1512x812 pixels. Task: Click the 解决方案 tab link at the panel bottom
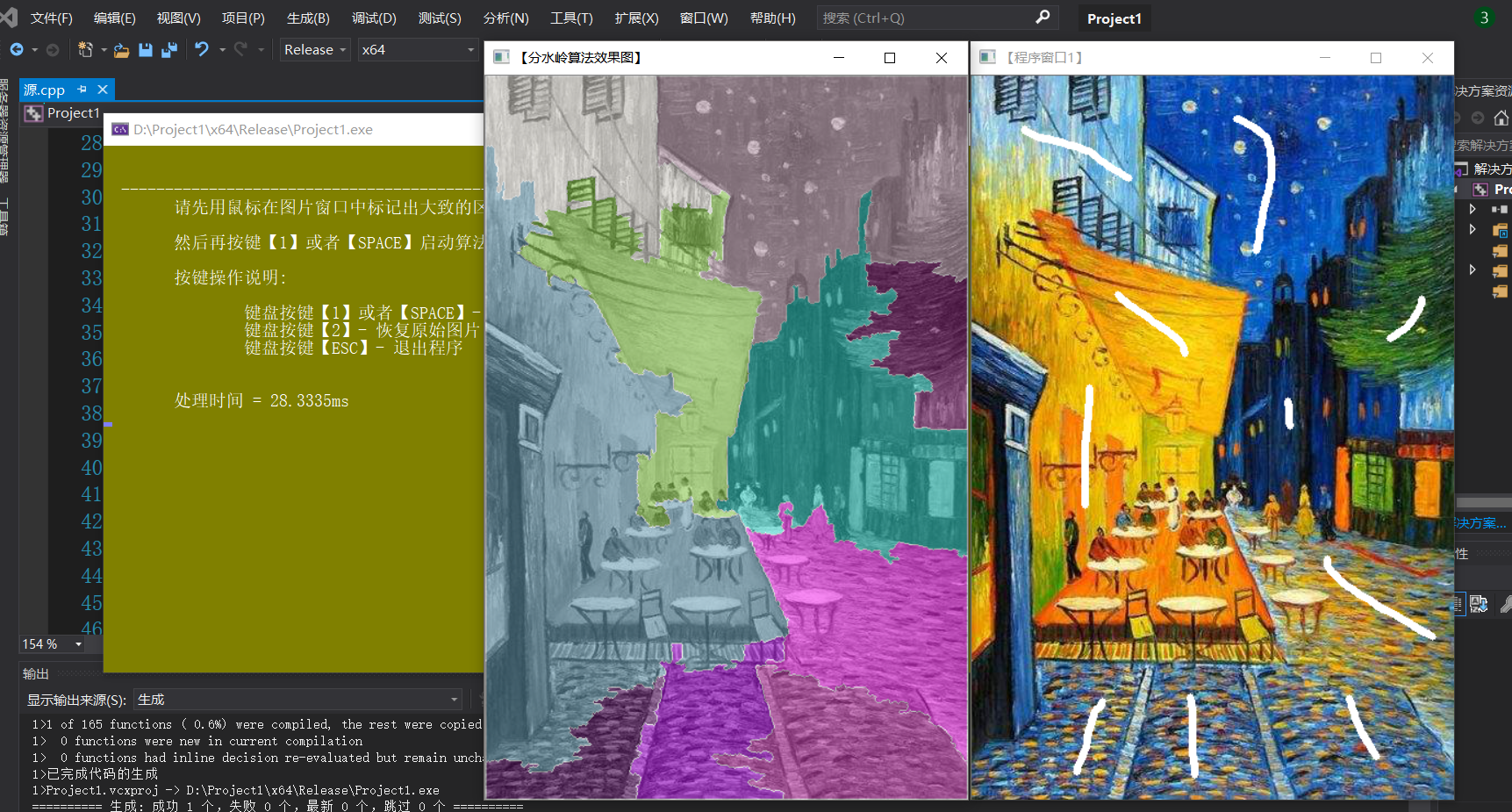(x=1481, y=522)
